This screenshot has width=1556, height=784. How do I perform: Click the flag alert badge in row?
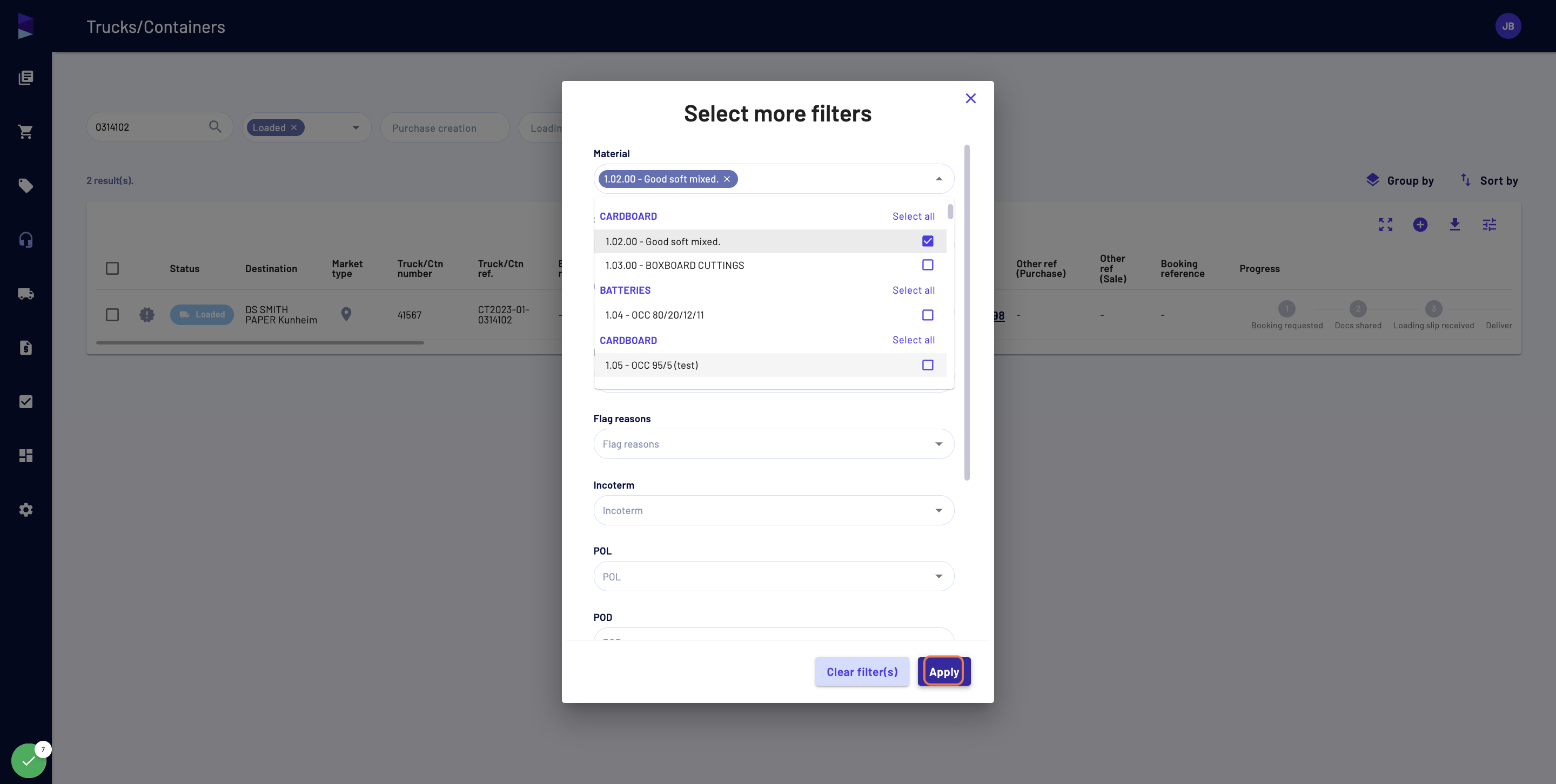147,314
